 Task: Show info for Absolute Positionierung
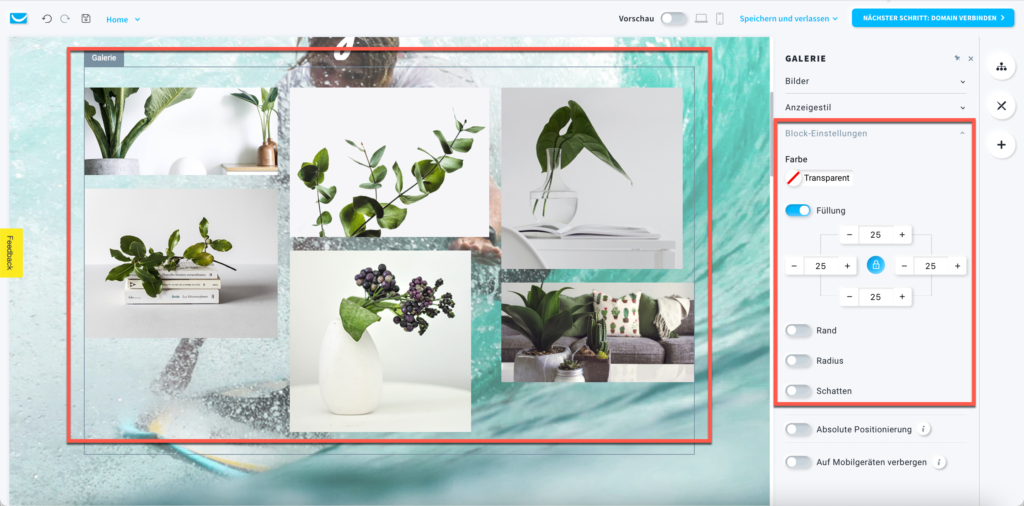[x=923, y=429]
